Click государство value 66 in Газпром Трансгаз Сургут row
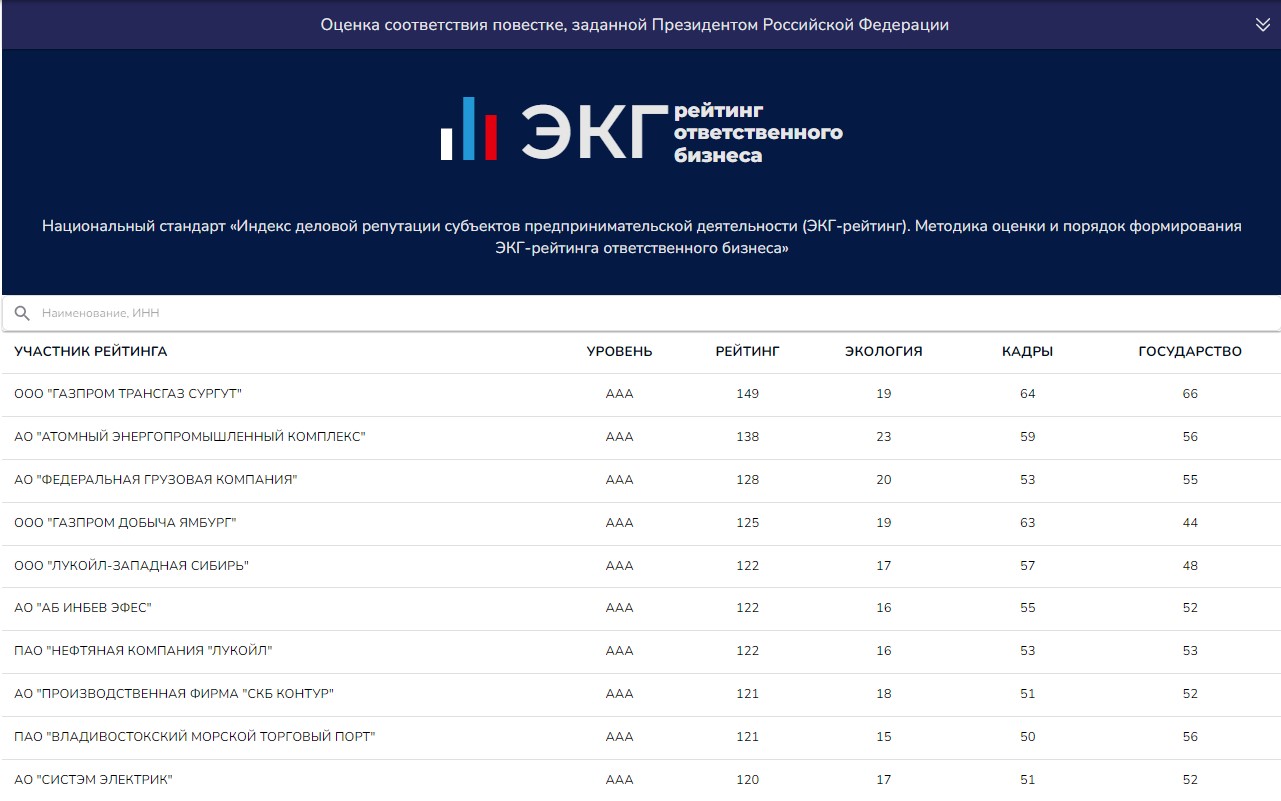 (x=1190, y=394)
